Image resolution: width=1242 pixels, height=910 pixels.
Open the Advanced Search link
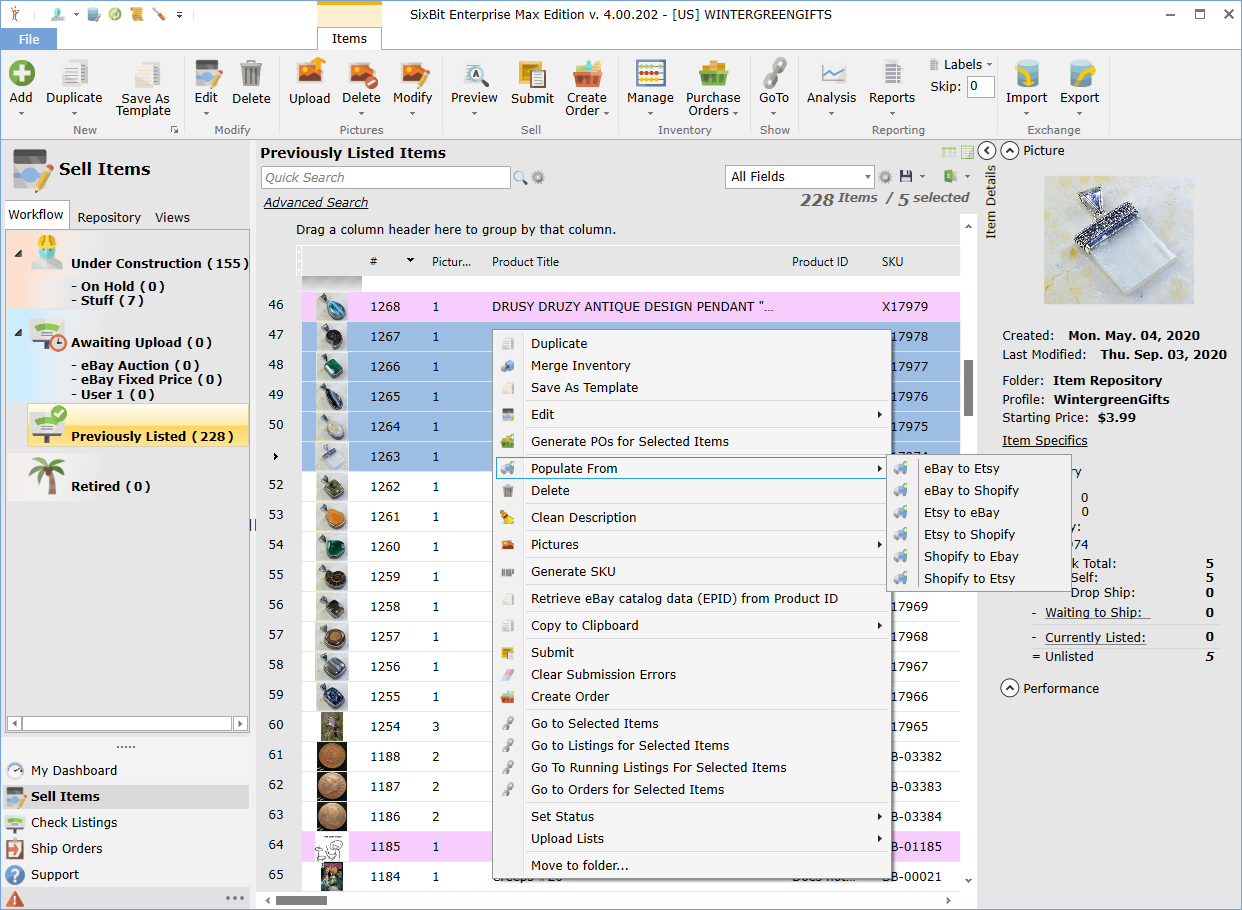[316, 202]
